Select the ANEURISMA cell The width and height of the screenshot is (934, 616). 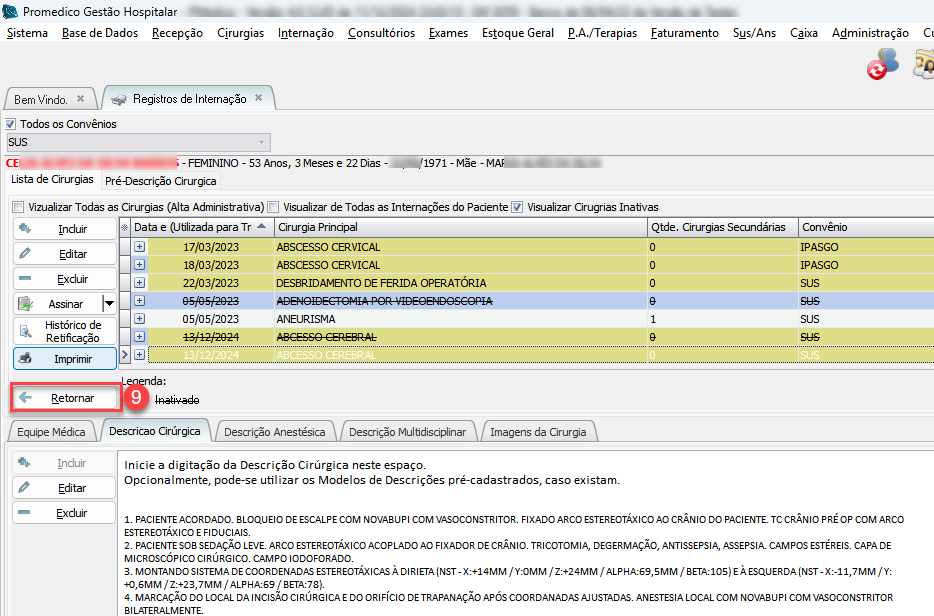461,319
